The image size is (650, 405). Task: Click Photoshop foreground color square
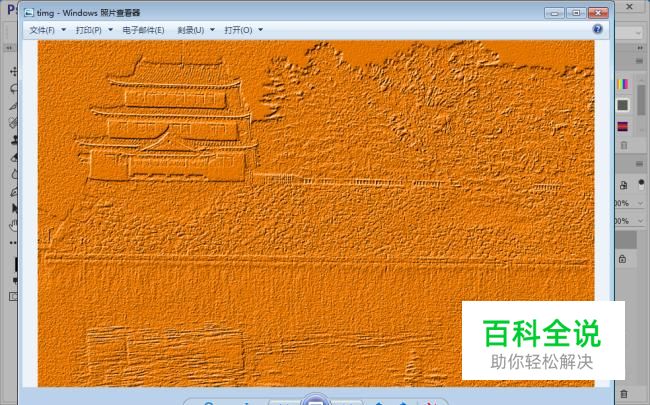(x=15, y=264)
